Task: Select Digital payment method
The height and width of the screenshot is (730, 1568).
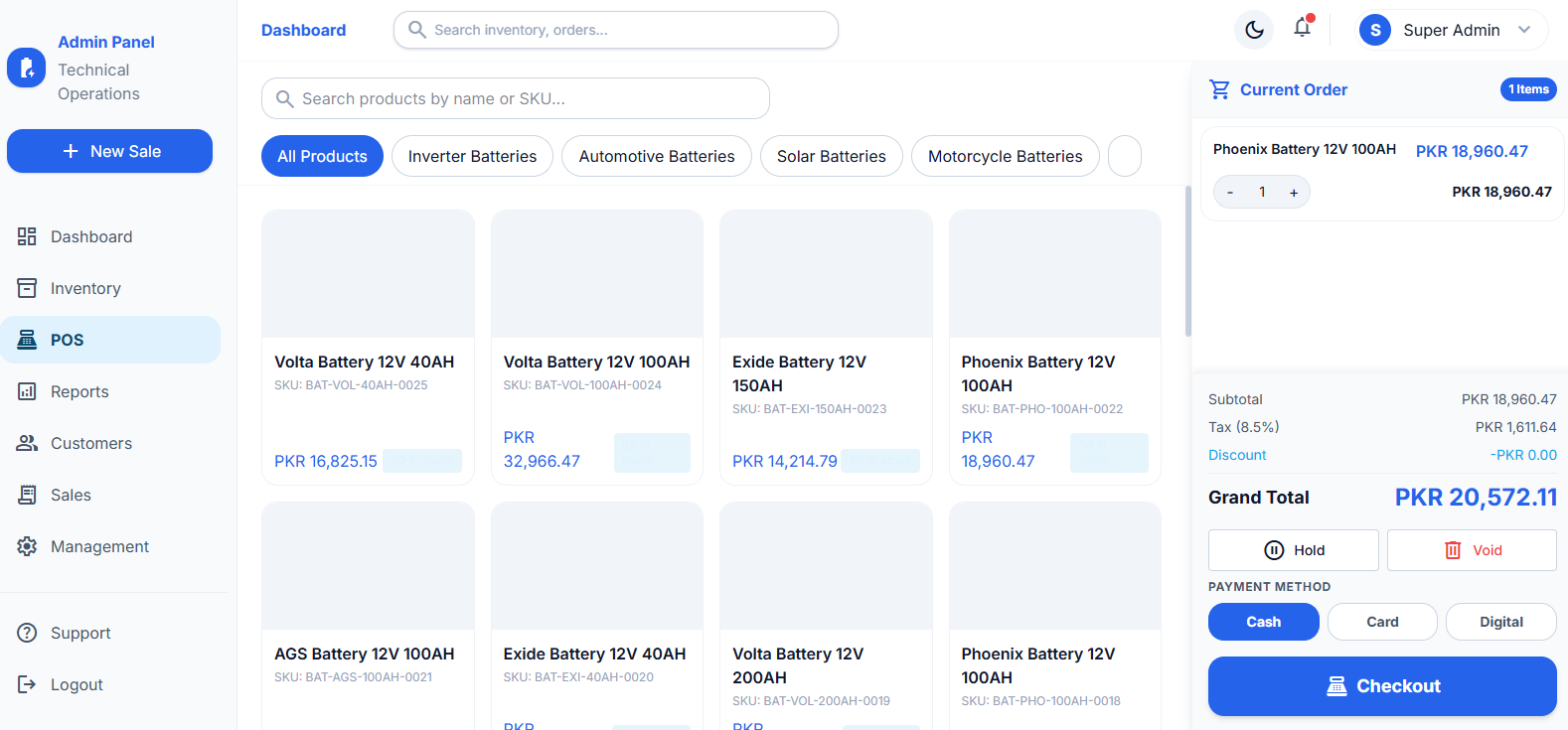Action: pos(1501,622)
